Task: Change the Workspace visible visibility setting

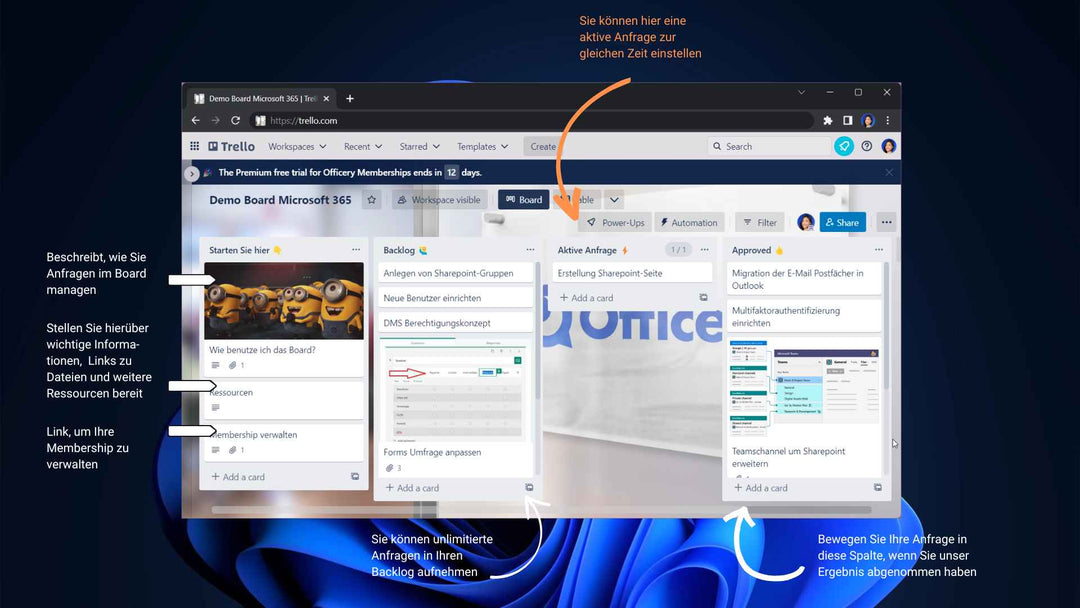Action: click(439, 200)
